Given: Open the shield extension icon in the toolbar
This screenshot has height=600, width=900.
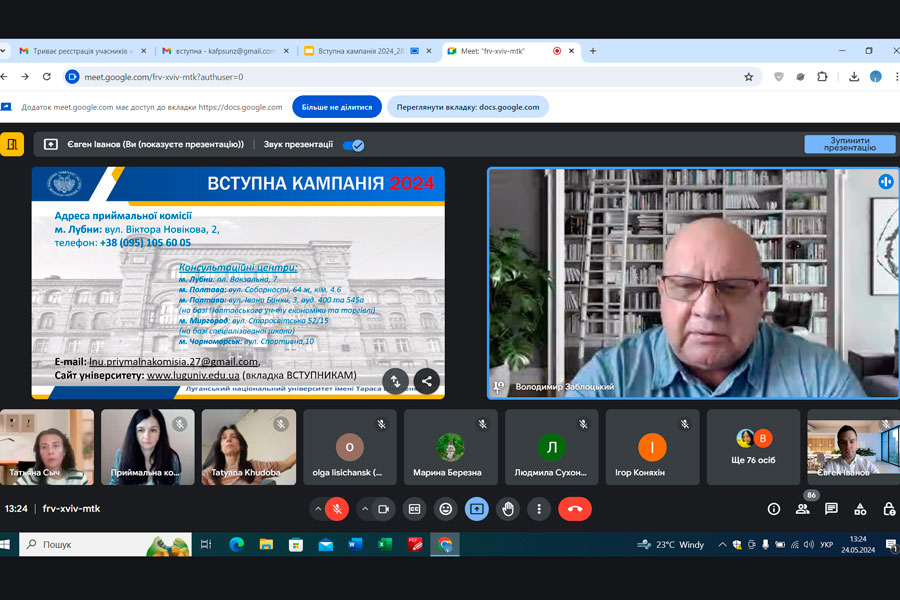Looking at the screenshot, I should coord(779,77).
